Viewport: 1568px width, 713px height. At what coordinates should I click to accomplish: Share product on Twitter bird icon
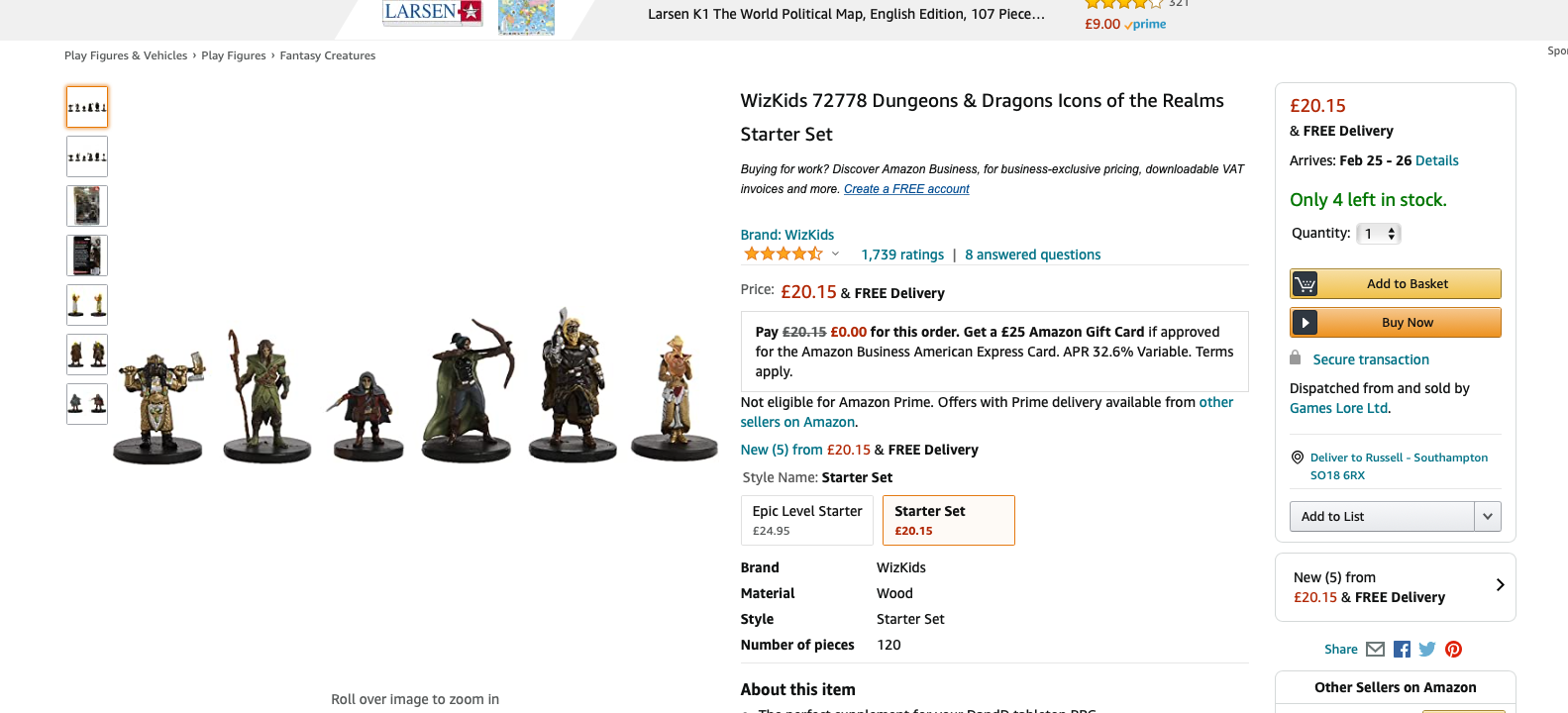1427,650
